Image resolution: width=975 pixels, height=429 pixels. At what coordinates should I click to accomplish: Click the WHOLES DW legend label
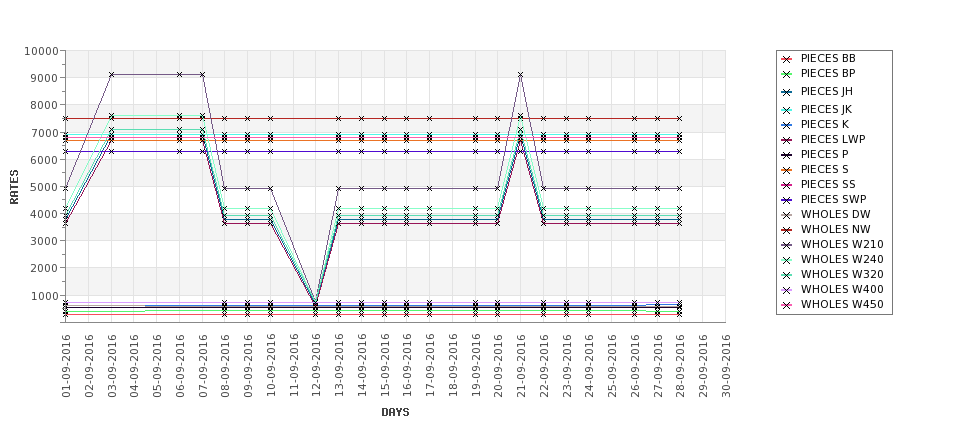(x=835, y=214)
